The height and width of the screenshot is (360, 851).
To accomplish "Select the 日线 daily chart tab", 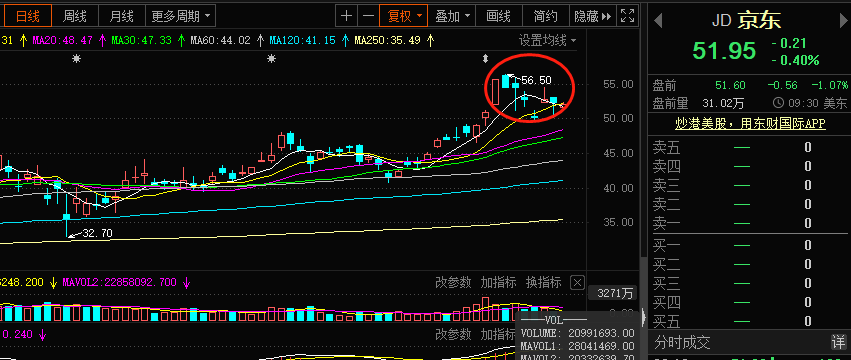I will pos(28,16).
